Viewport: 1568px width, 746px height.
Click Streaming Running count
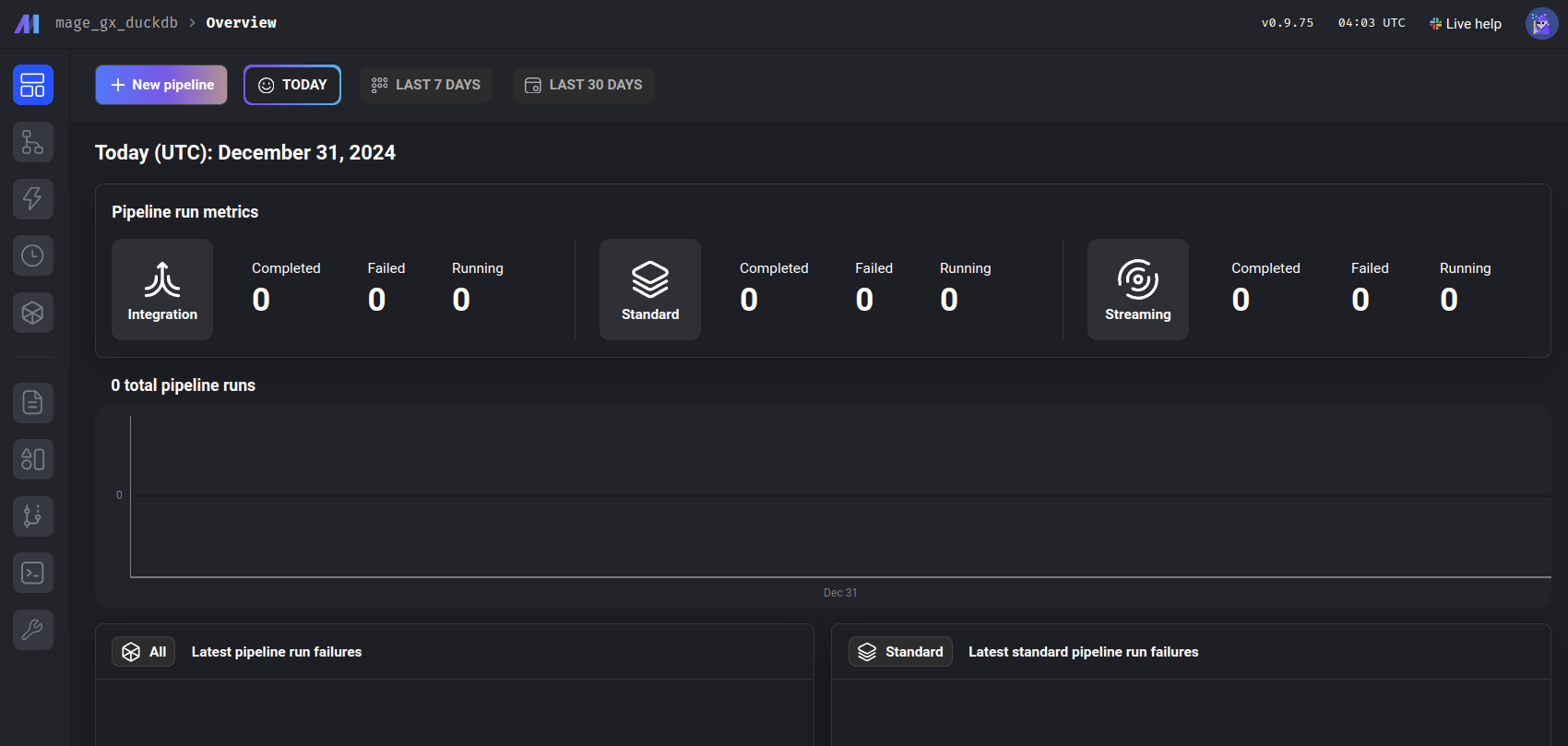(x=1449, y=300)
